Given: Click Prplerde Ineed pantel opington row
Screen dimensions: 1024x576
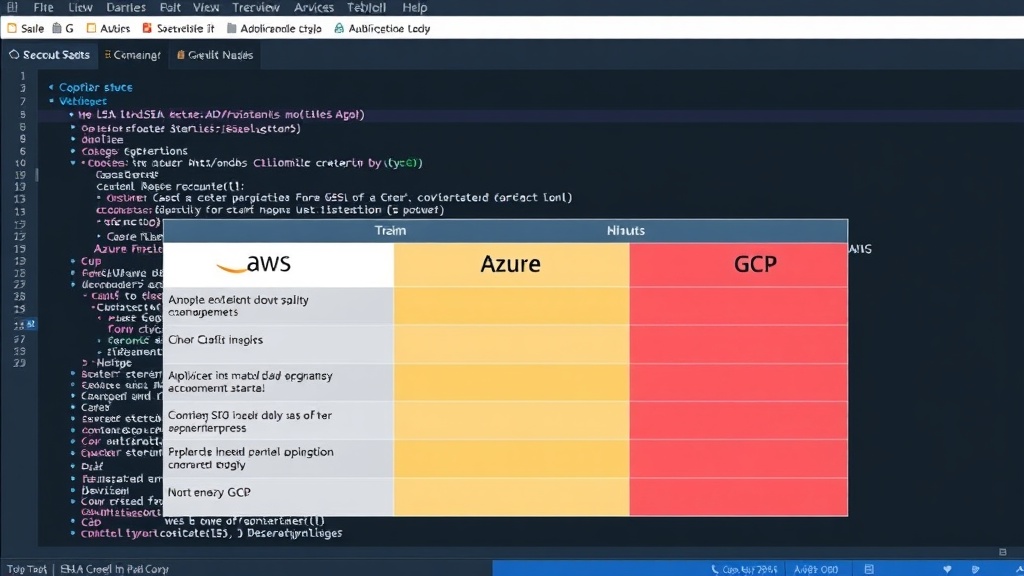Looking at the screenshot, I should tap(278, 458).
